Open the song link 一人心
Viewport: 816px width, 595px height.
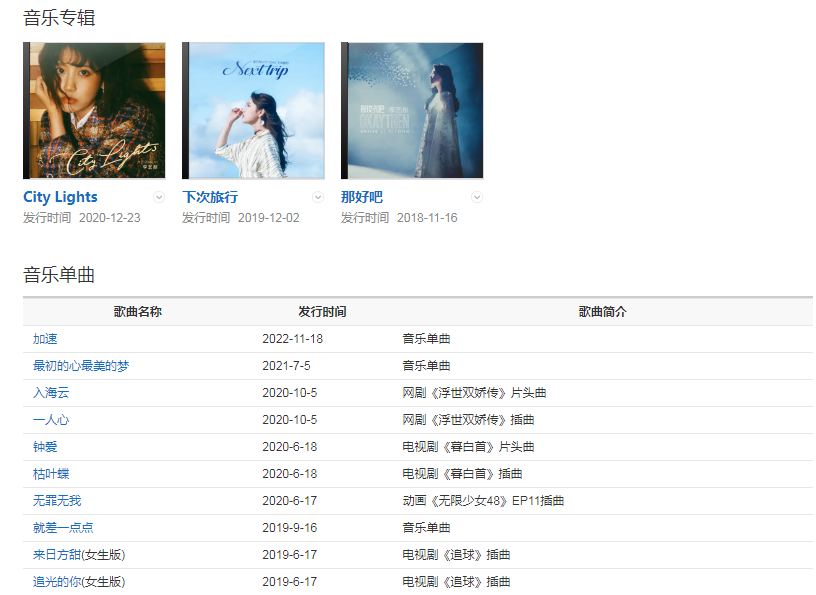(51, 420)
